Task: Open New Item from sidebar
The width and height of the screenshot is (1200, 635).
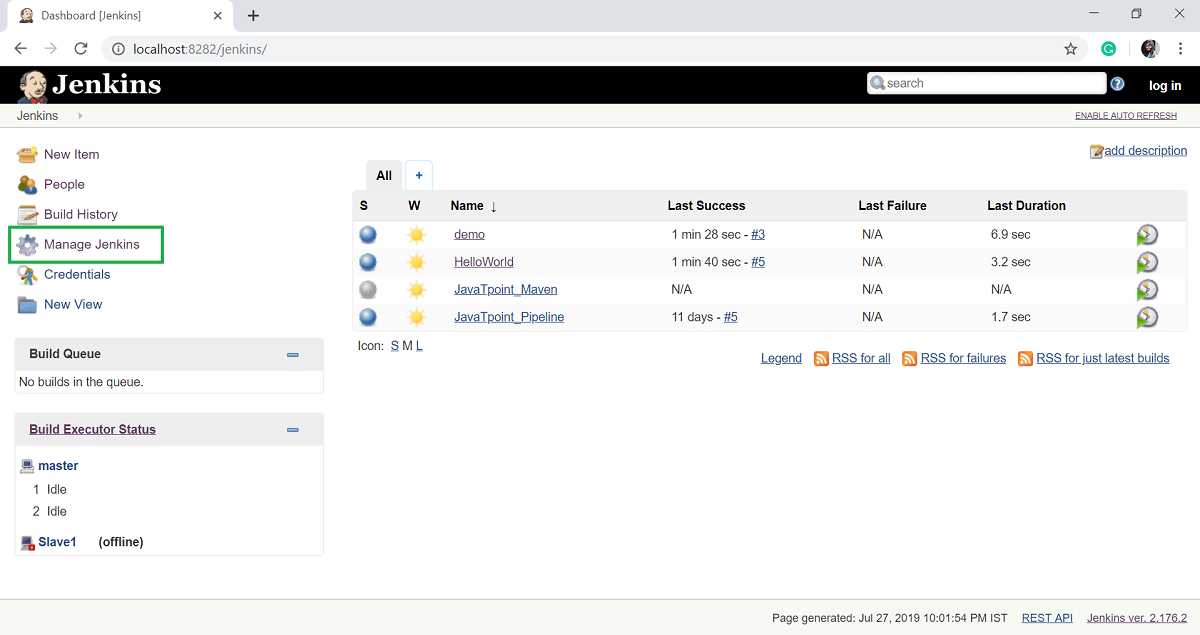Action: point(71,154)
